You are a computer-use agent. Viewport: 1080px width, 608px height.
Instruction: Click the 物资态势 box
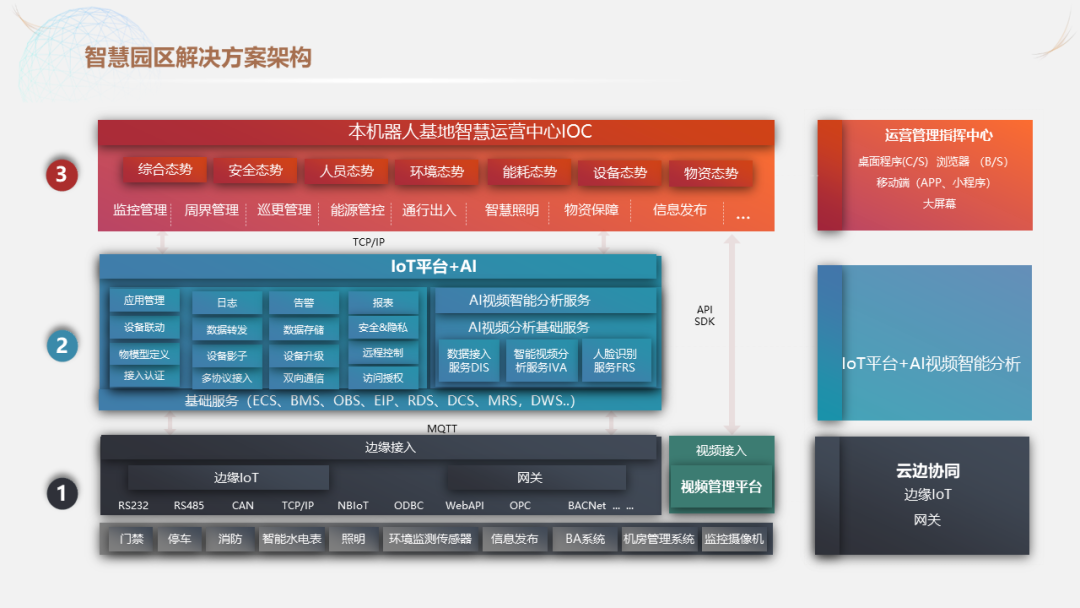click(711, 174)
